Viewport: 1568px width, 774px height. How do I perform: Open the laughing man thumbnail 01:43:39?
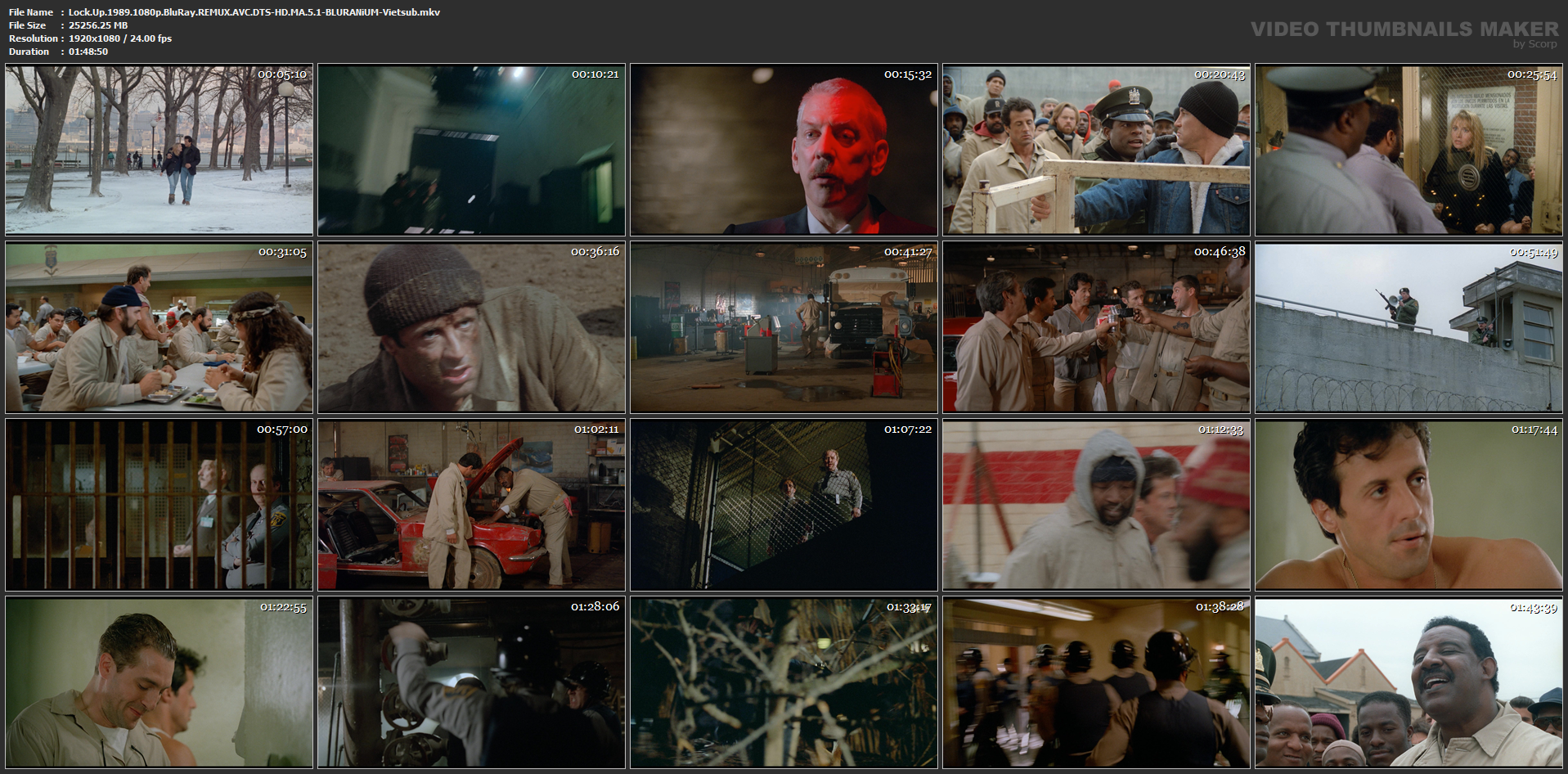tap(1409, 682)
